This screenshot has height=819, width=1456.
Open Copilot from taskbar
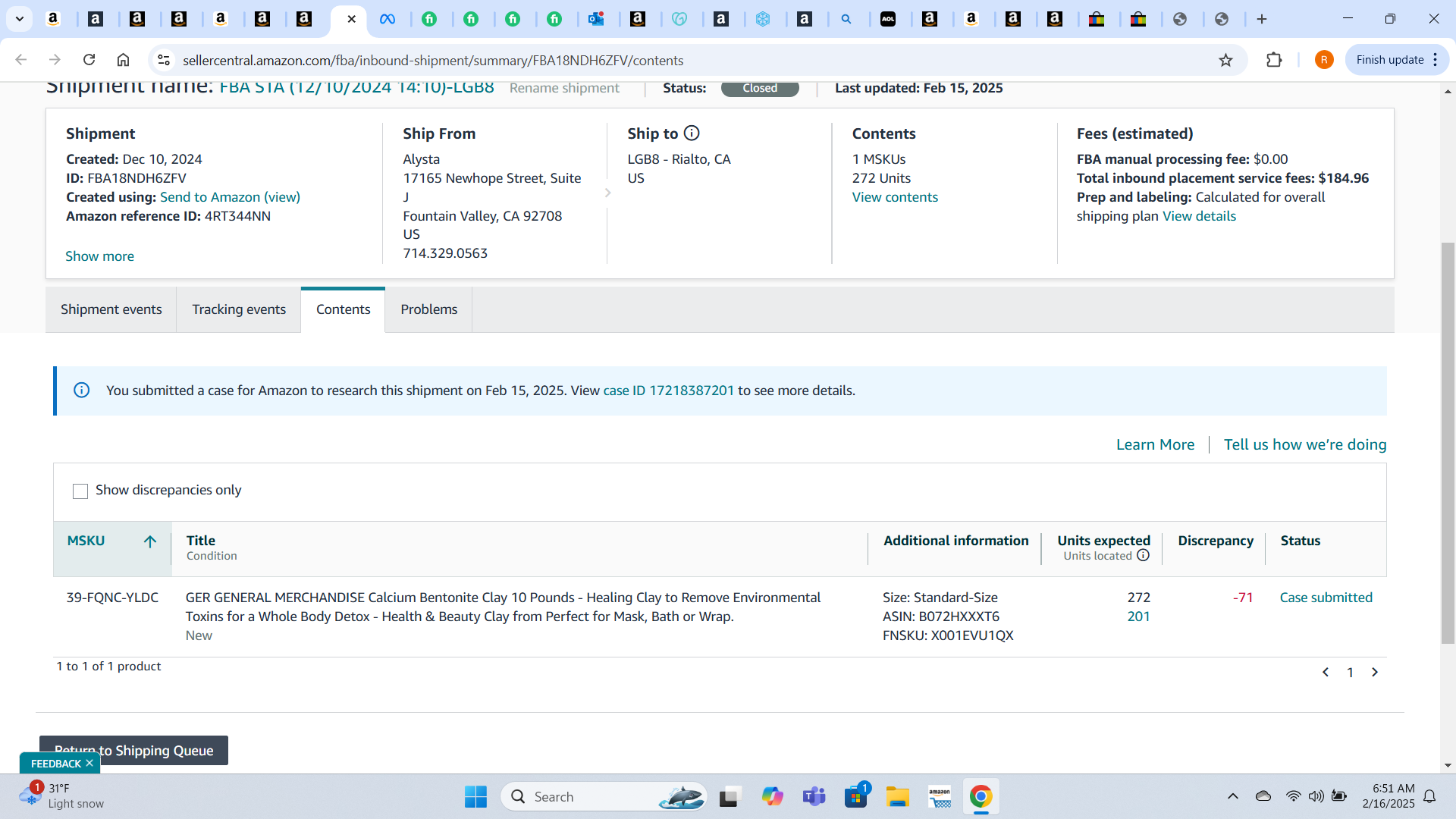point(773,796)
